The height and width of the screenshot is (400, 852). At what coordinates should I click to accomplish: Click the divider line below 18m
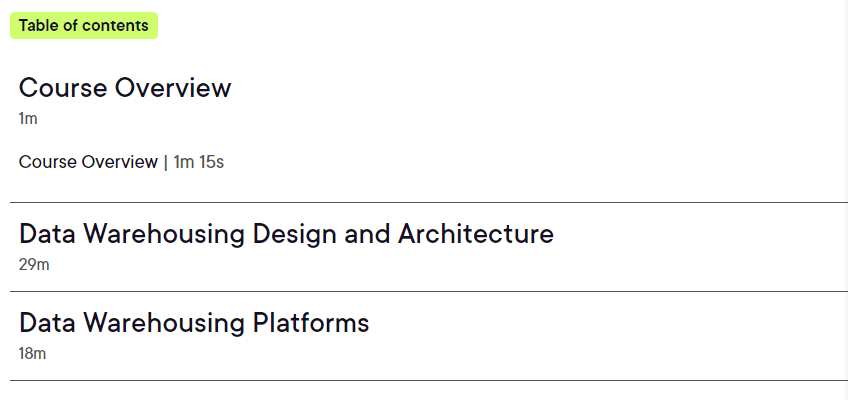[428, 380]
